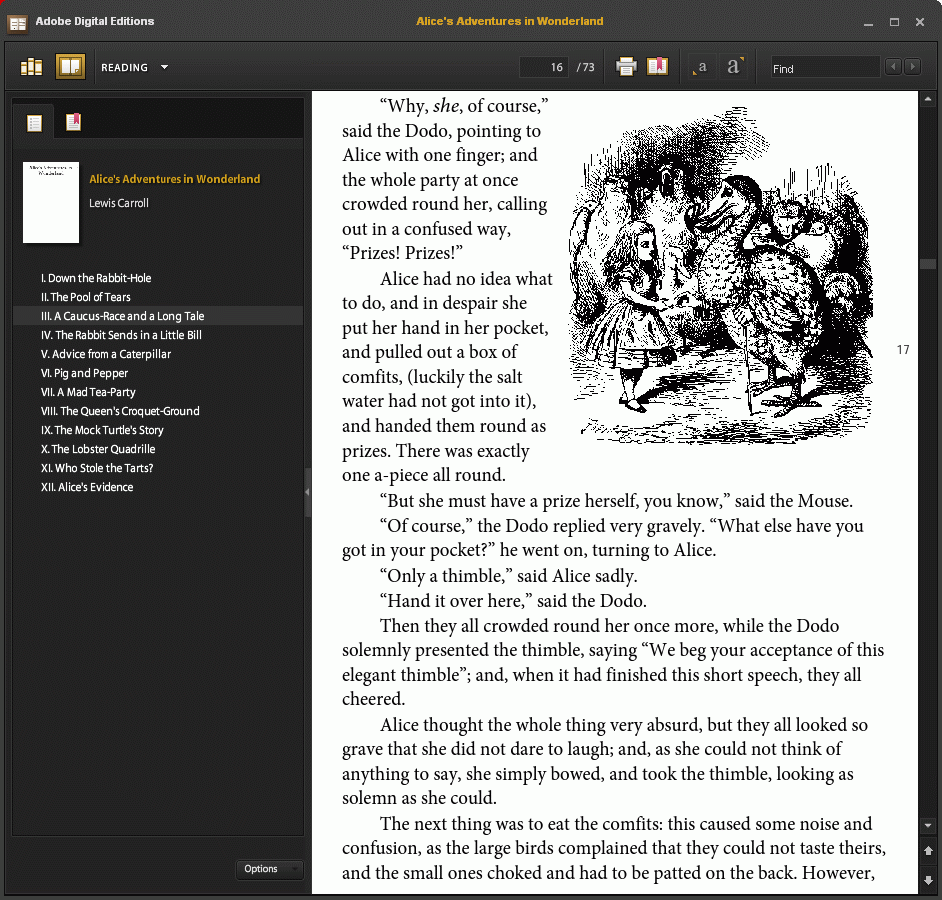
Task: Click the book cover thumbnail
Action: coord(51,202)
